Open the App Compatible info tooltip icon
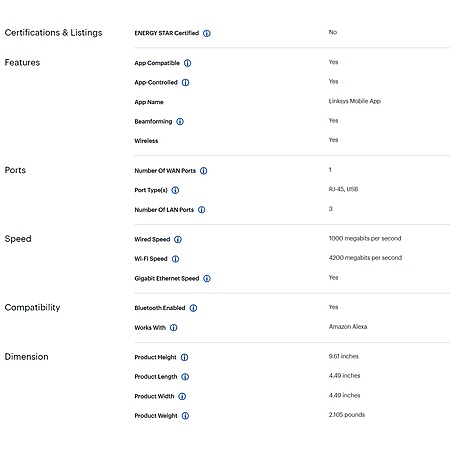The image size is (450, 450). [188, 63]
